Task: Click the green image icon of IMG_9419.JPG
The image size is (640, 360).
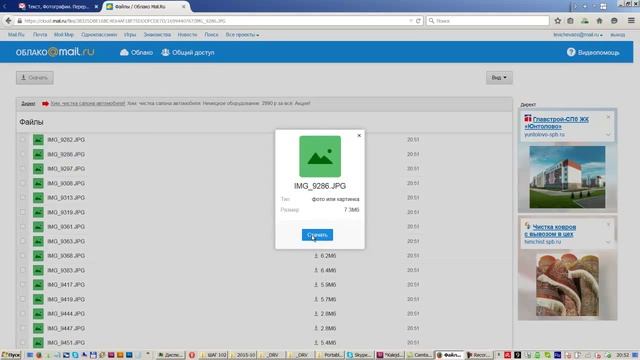Action: pos(38,299)
